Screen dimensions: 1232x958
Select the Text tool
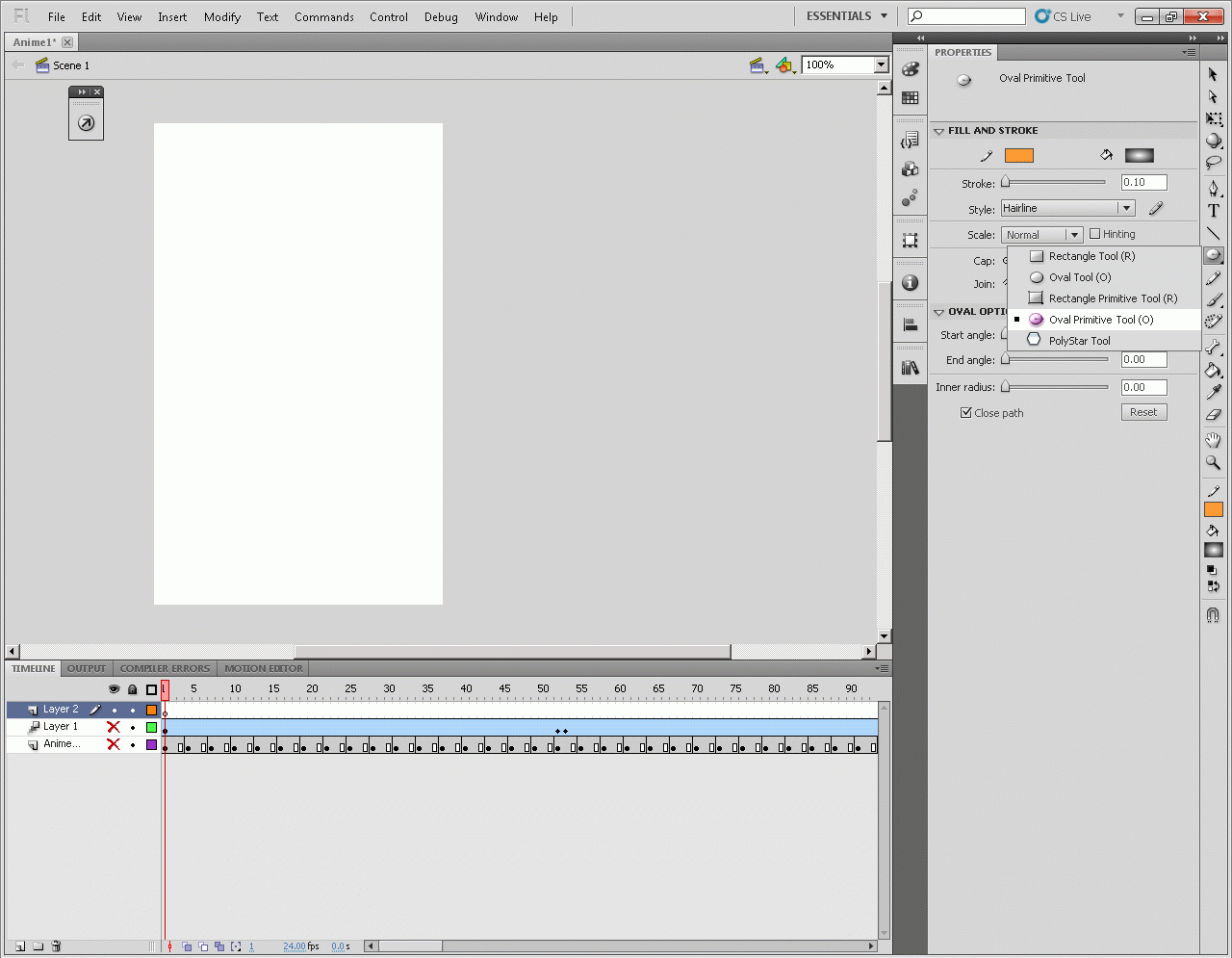pyautogui.click(x=1213, y=211)
